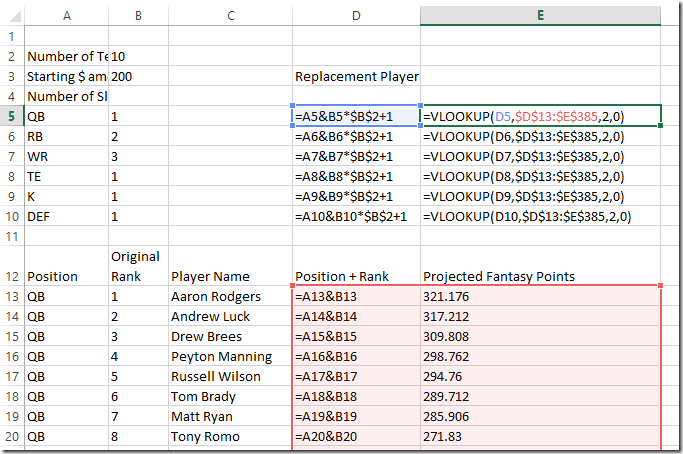Image resolution: width=683 pixels, height=454 pixels.
Task: Click formula cell =A5&B5*$B$2+1
Action: [356, 116]
